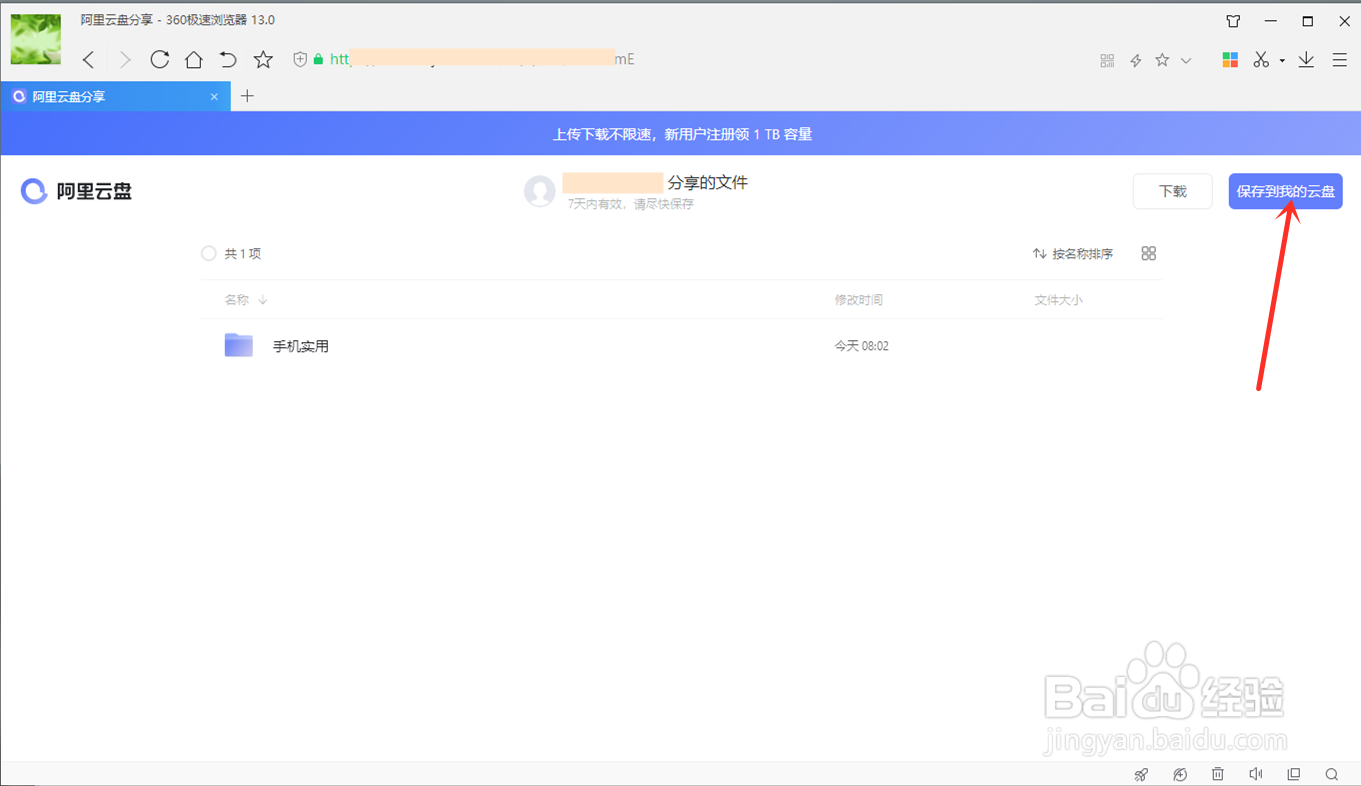Expand the screenshot tool dropdown arrow
The image size is (1361, 786).
(1282, 61)
